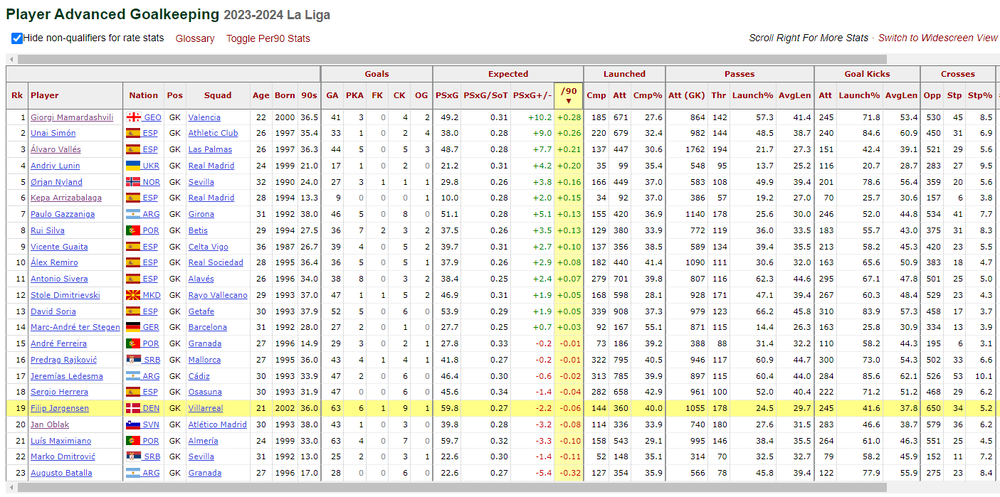1000x497 pixels.
Task: Open Unai Simón player page
Action: tap(53, 133)
